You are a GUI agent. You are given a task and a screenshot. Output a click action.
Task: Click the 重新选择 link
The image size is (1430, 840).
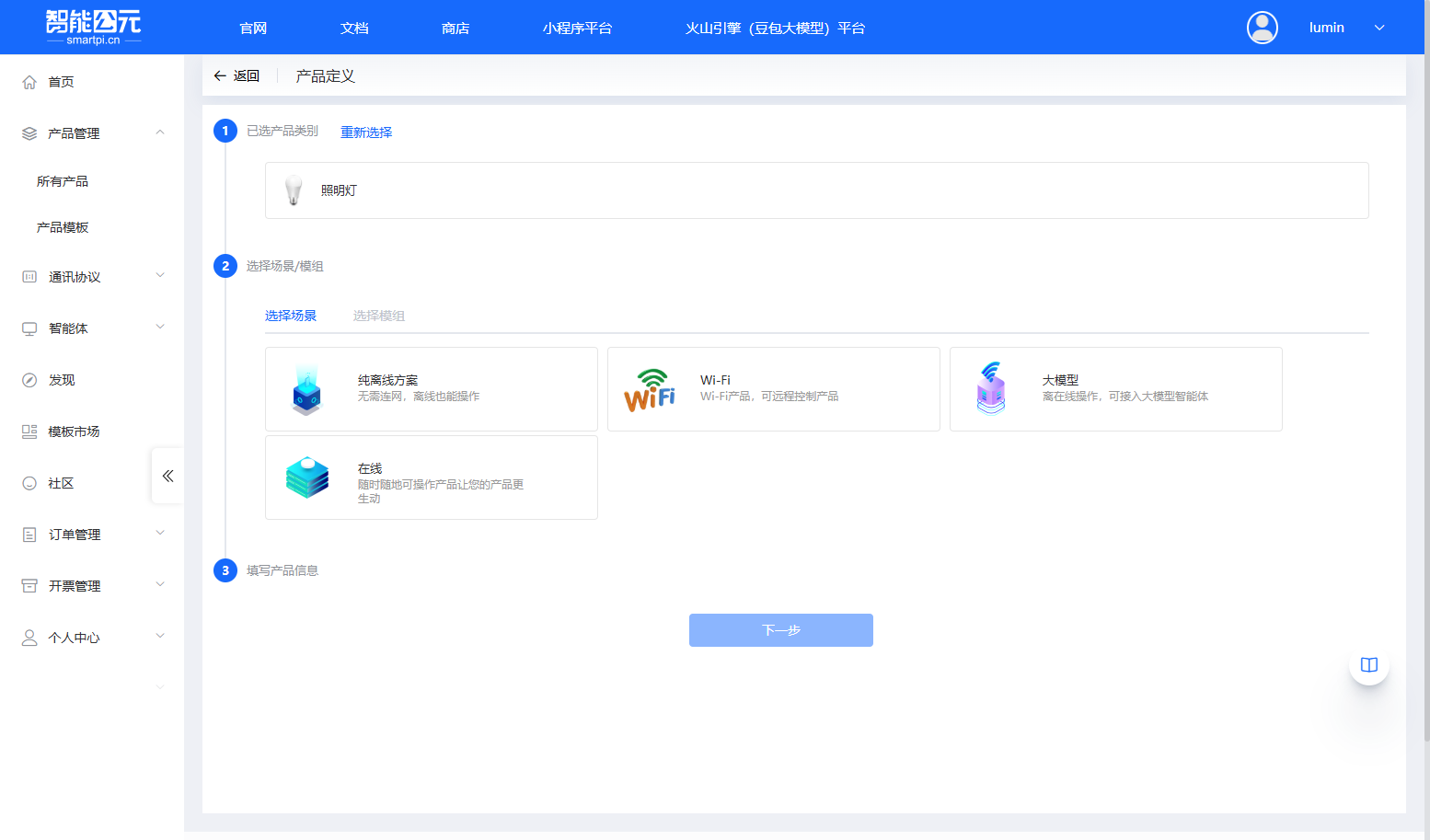(x=366, y=132)
